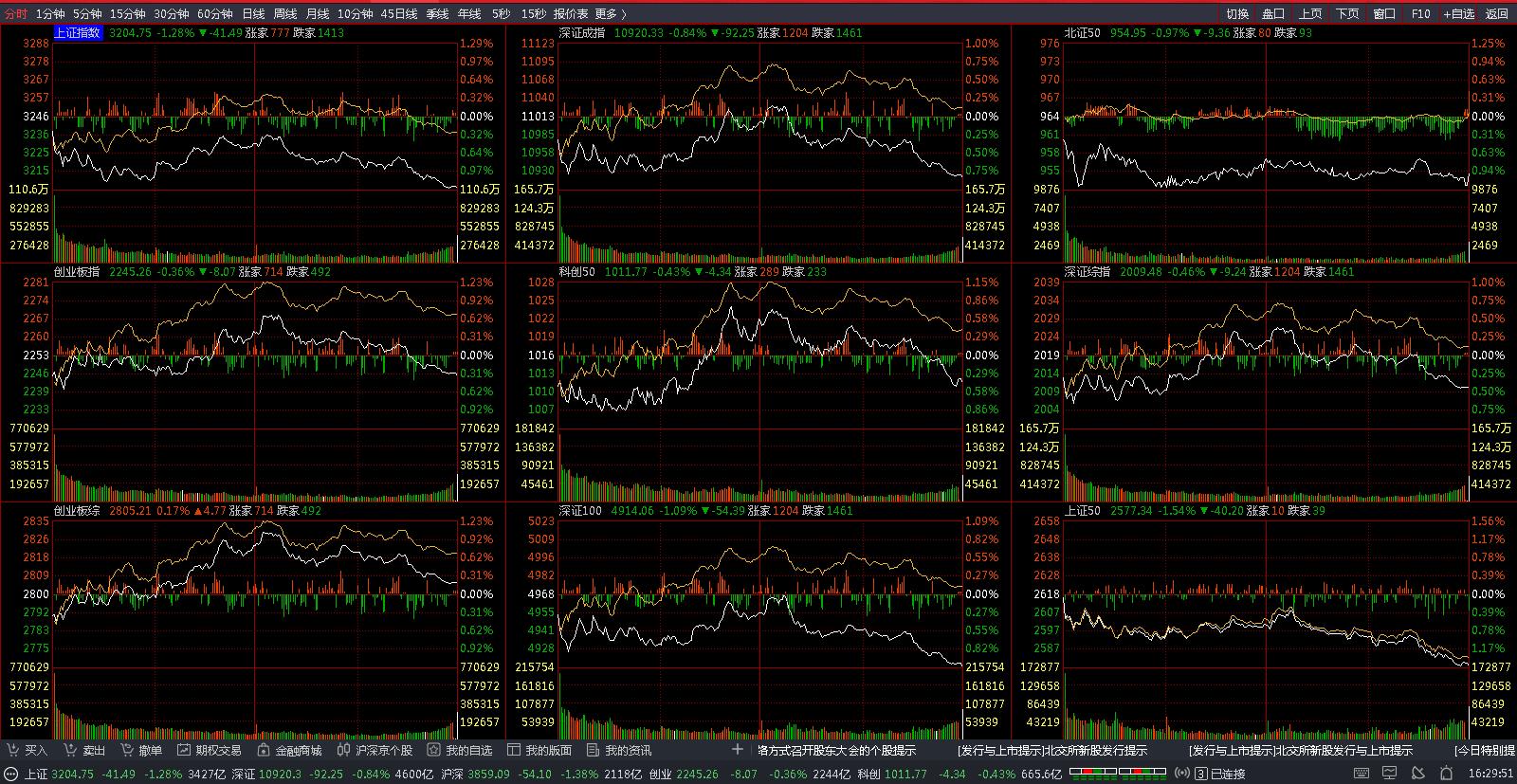The height and width of the screenshot is (784, 1517).
Task: Select the 深证100 chart title
Action: pyautogui.click(x=580, y=510)
